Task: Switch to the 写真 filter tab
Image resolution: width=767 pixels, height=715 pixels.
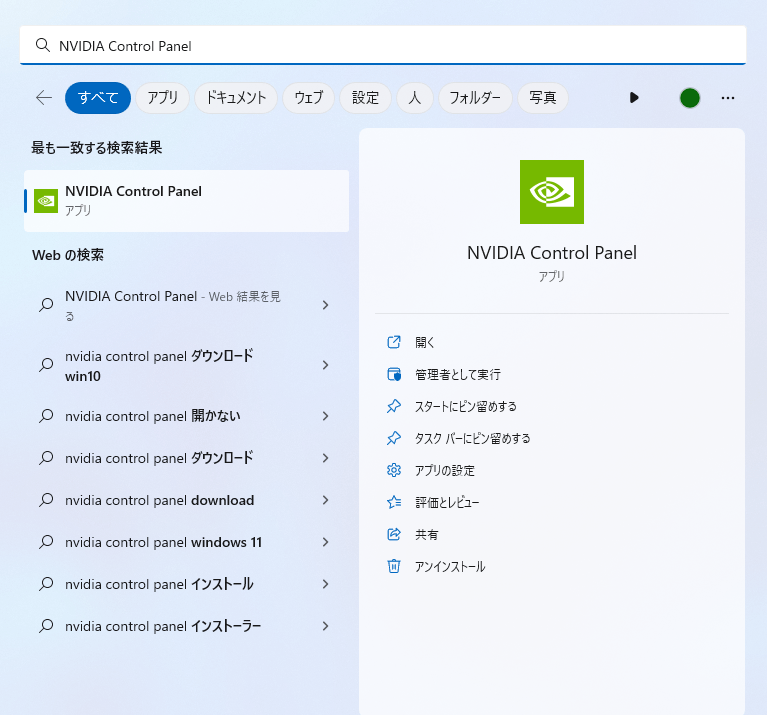Action: click(542, 98)
